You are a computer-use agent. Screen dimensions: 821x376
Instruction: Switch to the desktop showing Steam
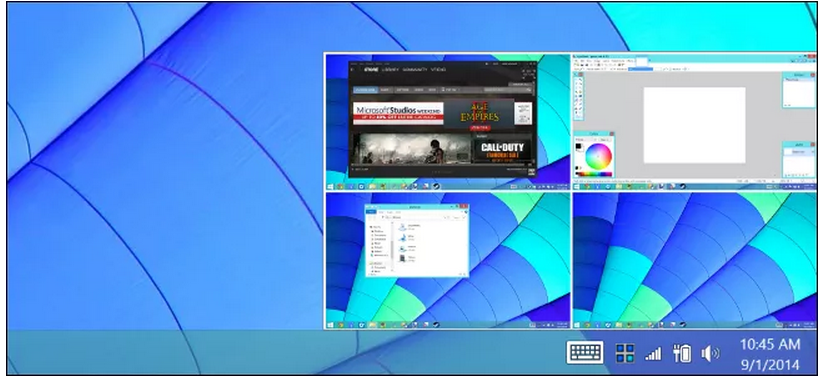[x=447, y=122]
